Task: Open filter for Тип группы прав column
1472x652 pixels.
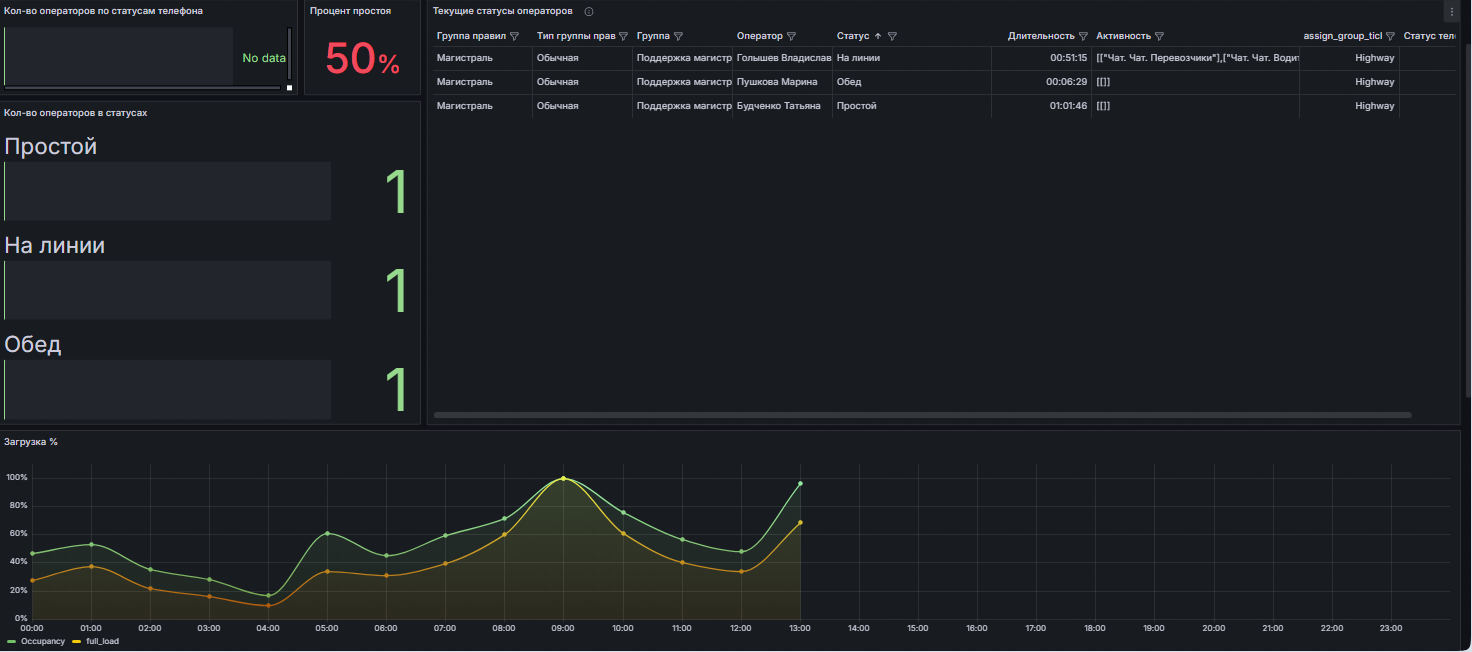Action: click(x=623, y=36)
